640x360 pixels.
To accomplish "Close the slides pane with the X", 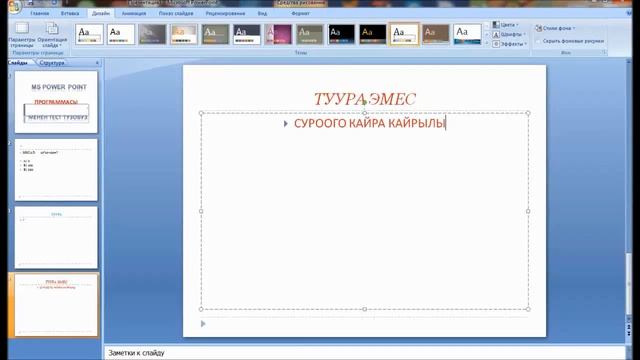I will (97, 63).
